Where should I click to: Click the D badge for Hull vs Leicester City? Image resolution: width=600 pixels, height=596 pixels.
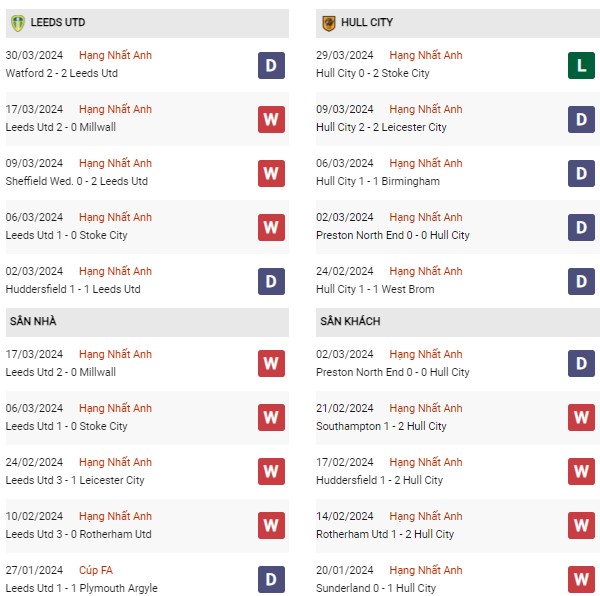tap(582, 119)
